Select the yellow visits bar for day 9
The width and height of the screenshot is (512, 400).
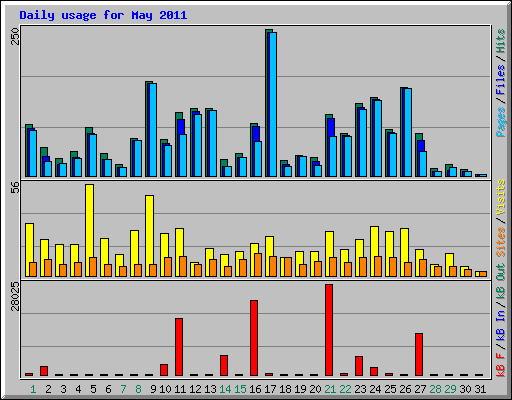[149, 236]
